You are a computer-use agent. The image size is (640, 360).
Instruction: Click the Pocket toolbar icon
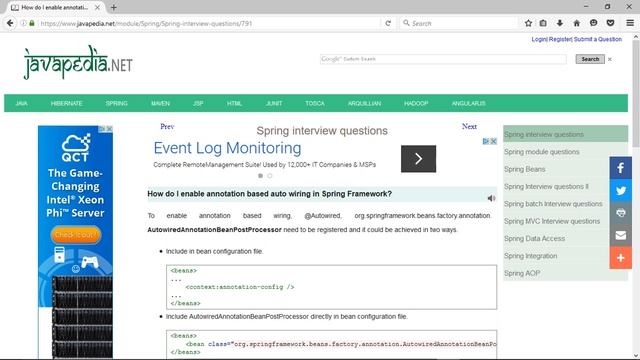point(611,23)
